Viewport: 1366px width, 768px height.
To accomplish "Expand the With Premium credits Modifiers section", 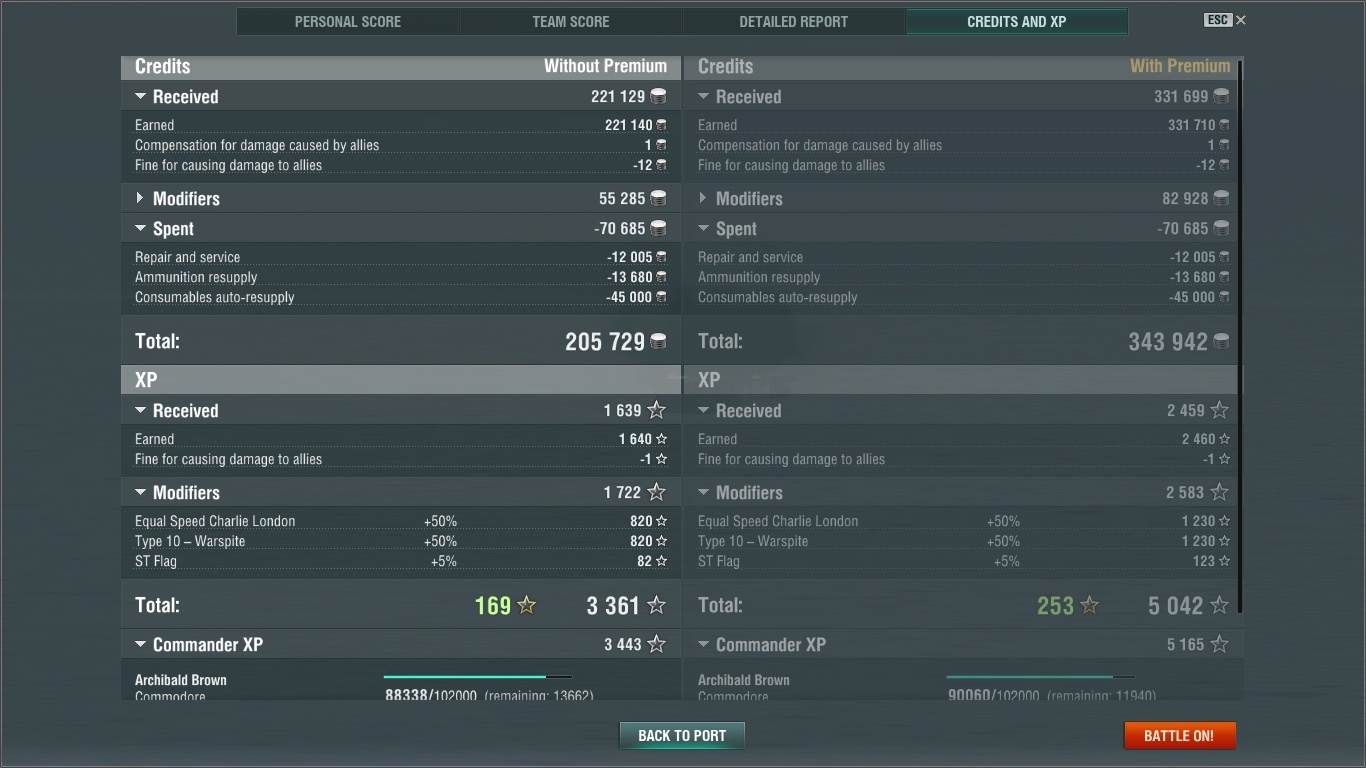I will coord(703,199).
